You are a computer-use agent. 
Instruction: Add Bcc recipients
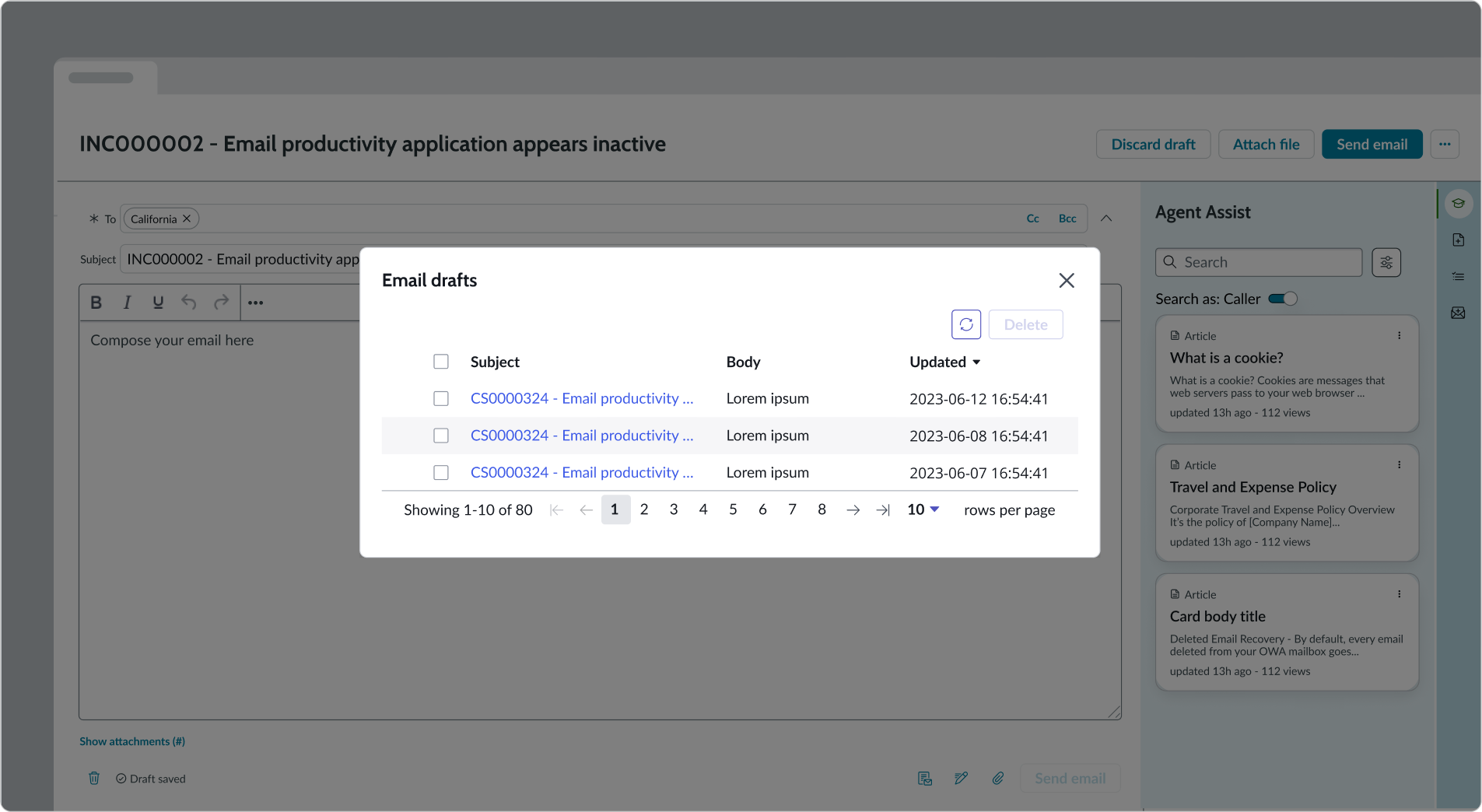[x=1067, y=219]
